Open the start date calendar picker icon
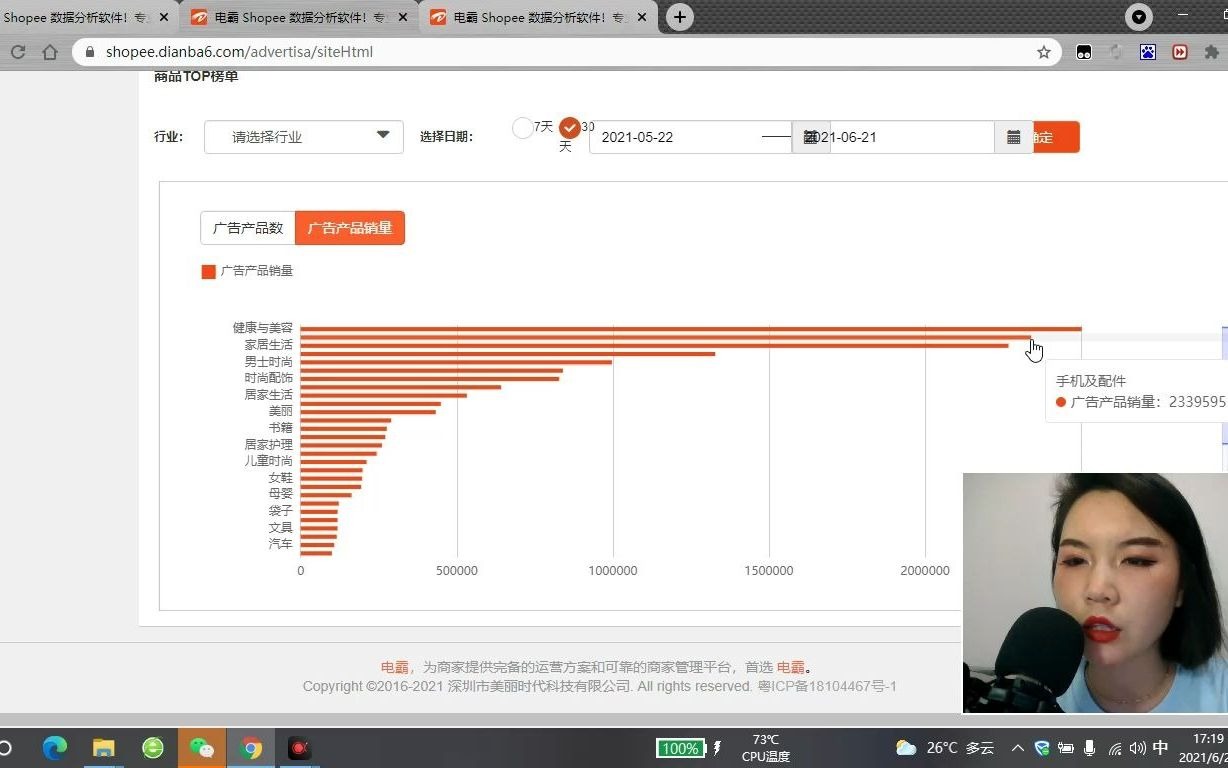This screenshot has height=768, width=1228. pos(811,137)
